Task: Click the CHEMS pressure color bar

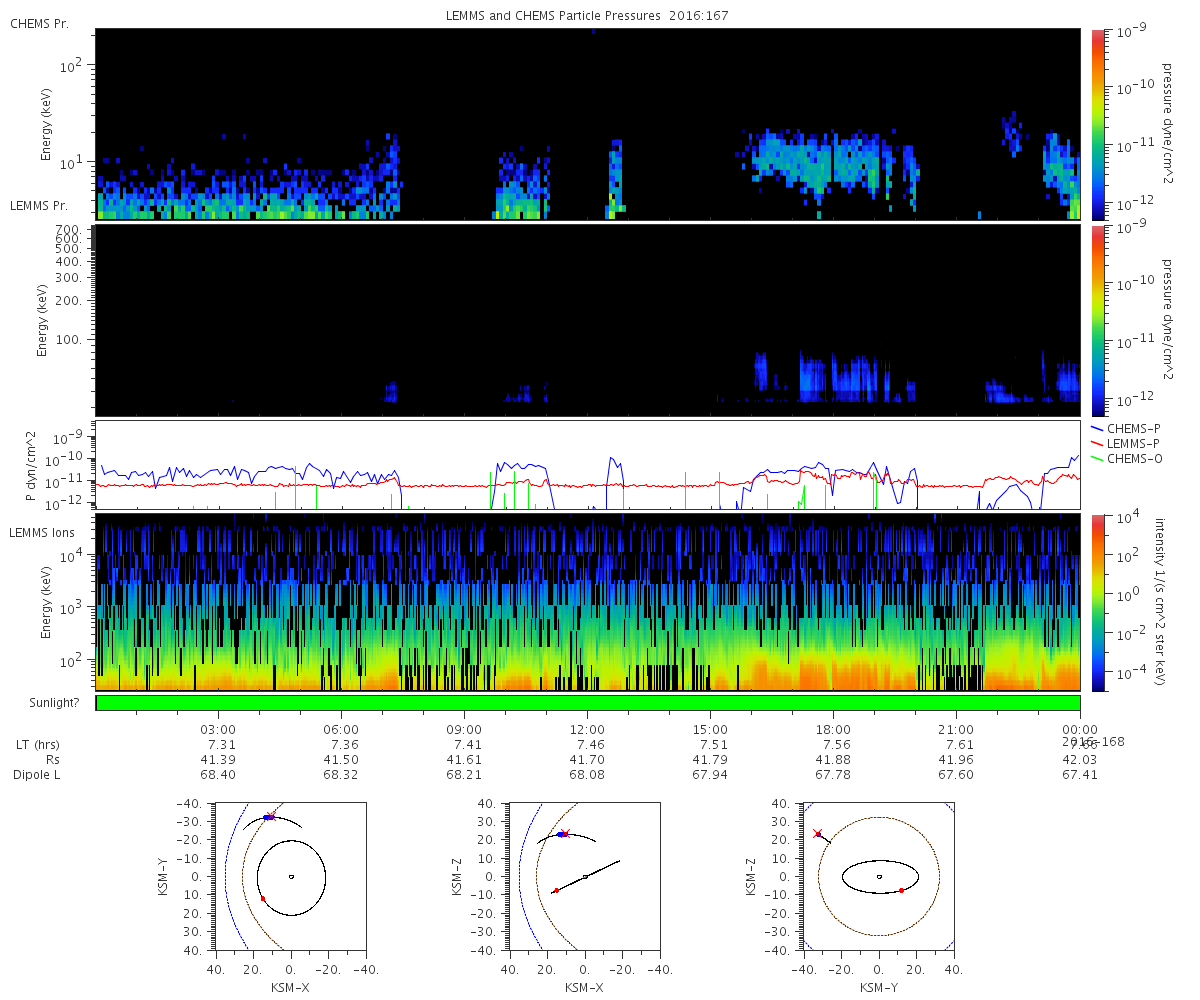Action: pyautogui.click(x=1098, y=124)
